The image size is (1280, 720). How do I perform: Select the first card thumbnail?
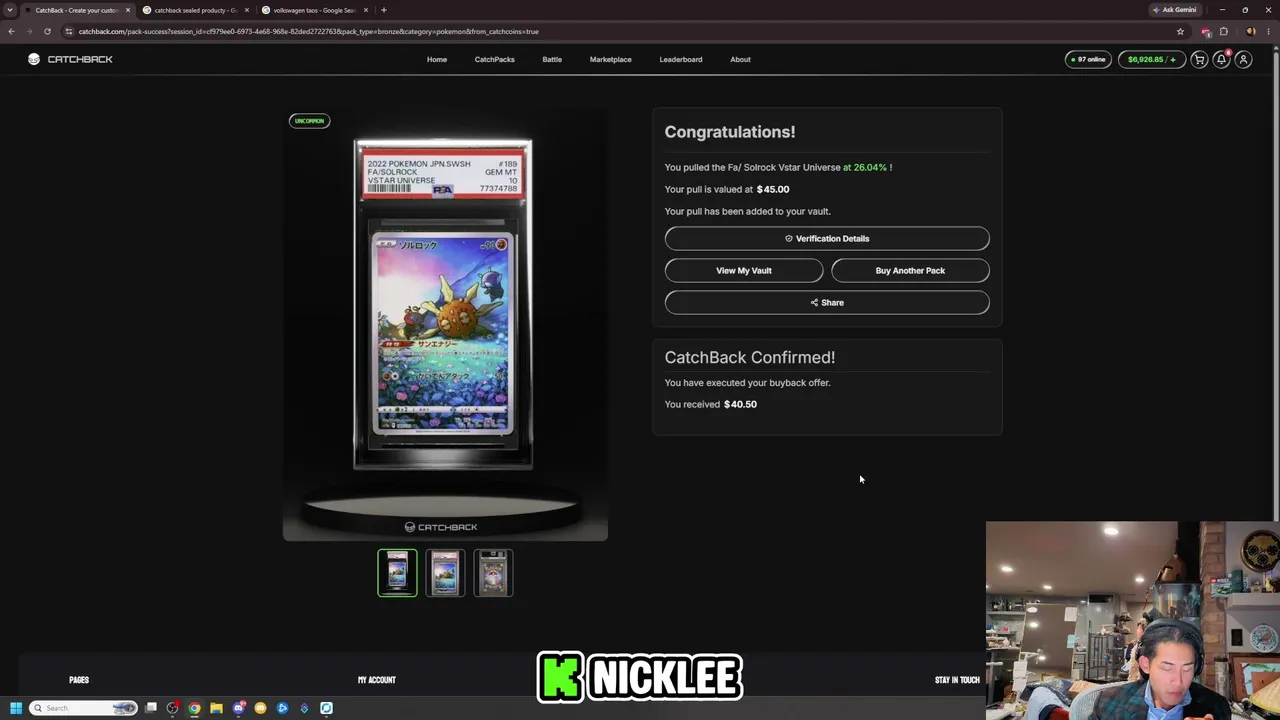coord(397,573)
